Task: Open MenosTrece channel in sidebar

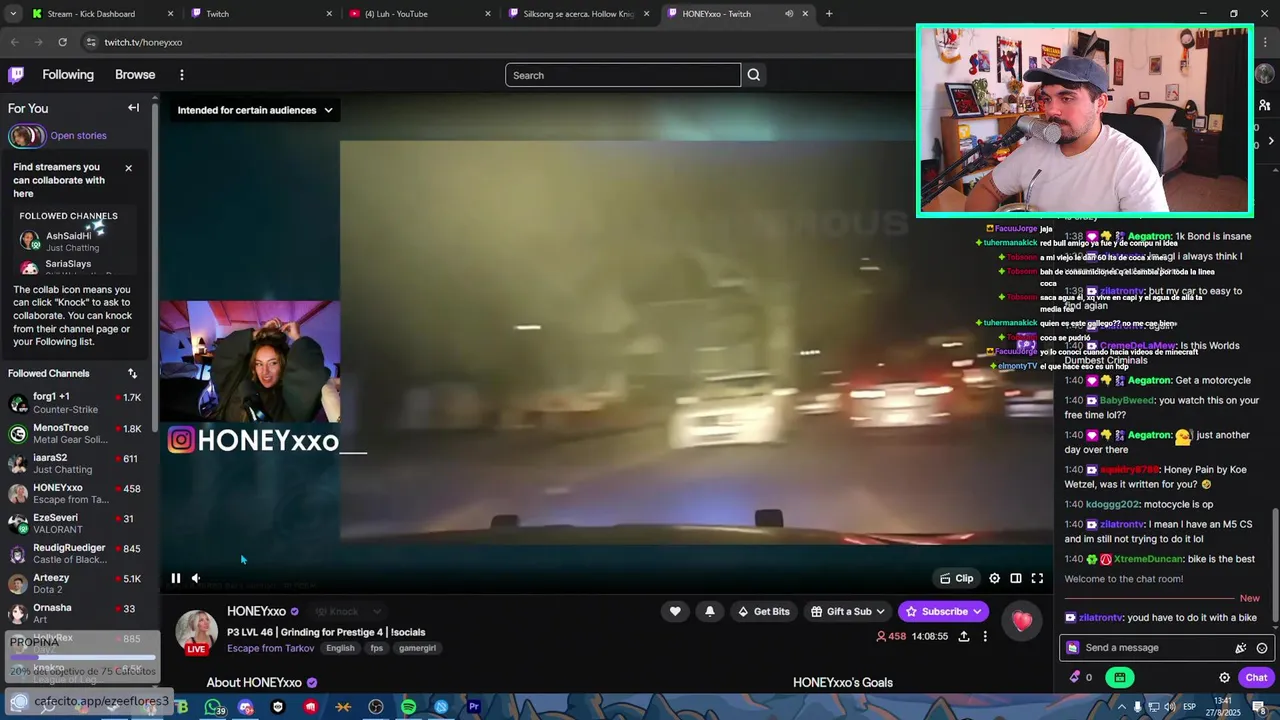Action: point(77,433)
